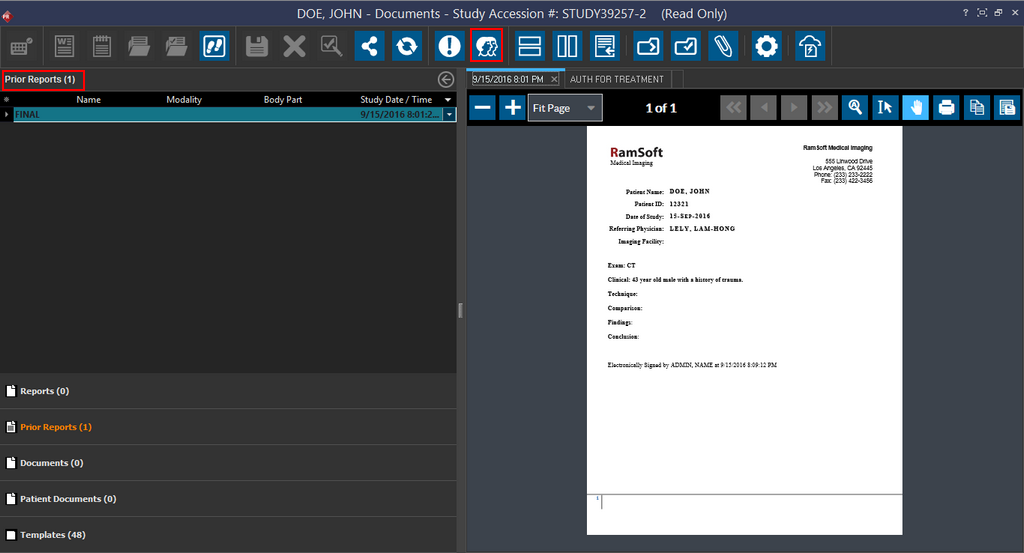The height and width of the screenshot is (553, 1024).
Task: Click the footsteps icon in the top toolbar
Action: 214,46
